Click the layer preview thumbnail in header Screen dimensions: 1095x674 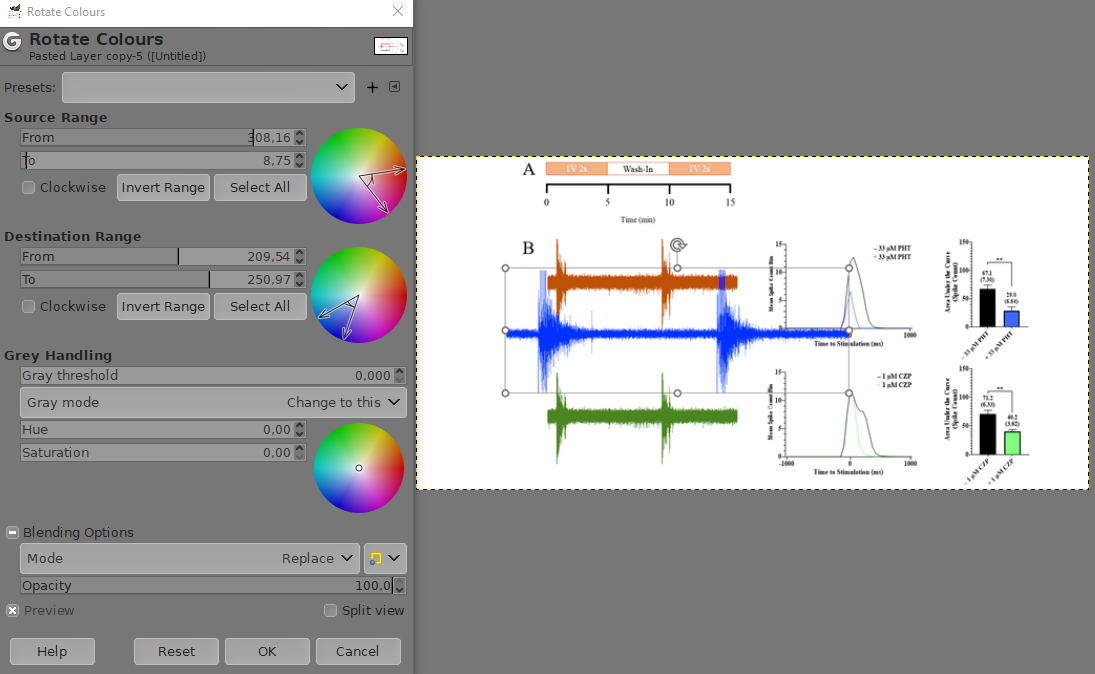tap(390, 46)
